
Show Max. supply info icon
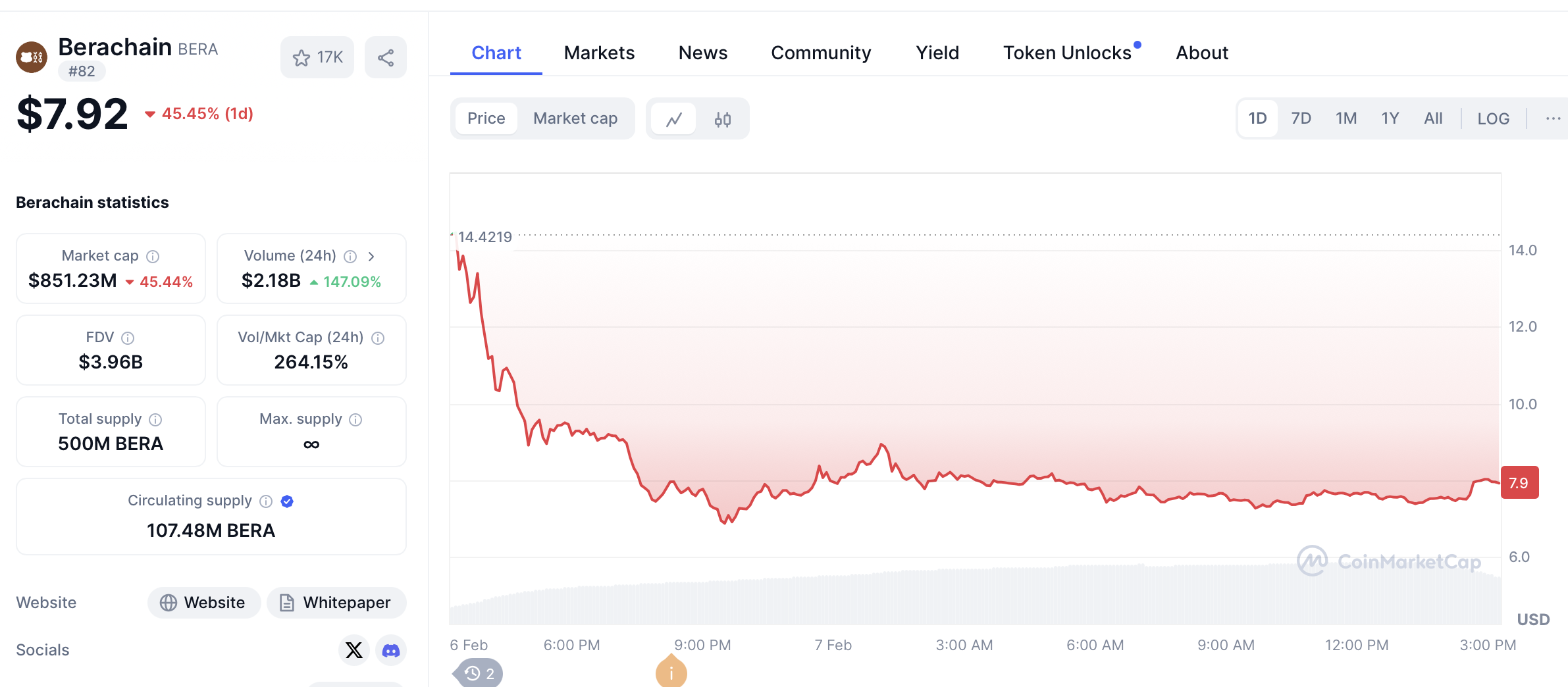[355, 419]
